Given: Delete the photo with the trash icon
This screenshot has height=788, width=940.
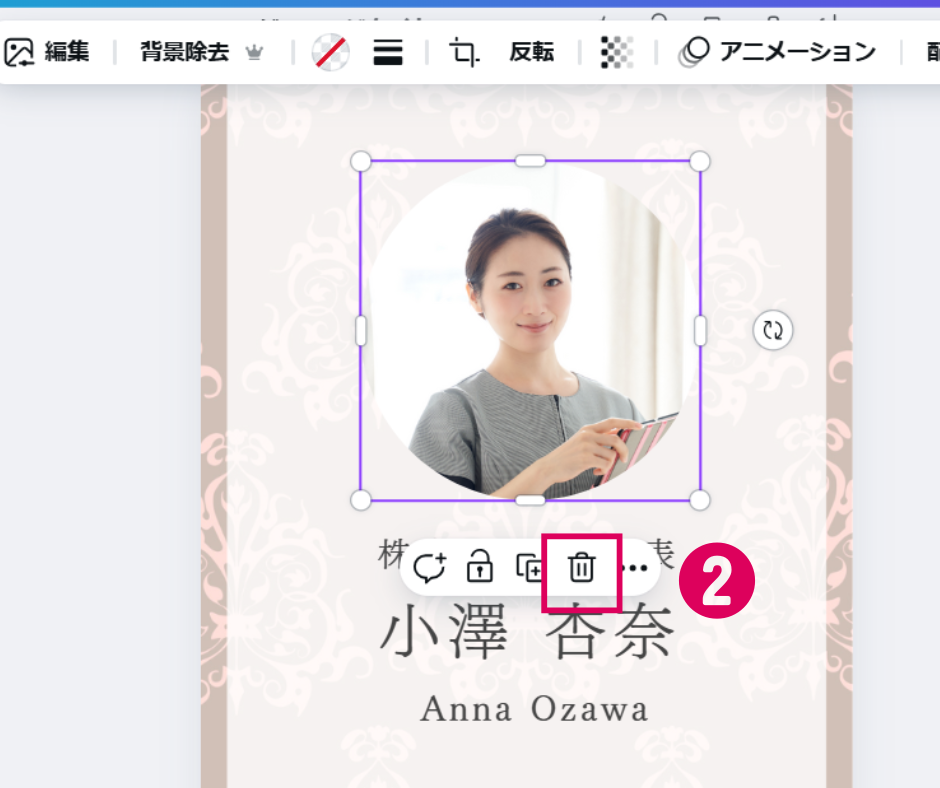Looking at the screenshot, I should (x=581, y=568).
